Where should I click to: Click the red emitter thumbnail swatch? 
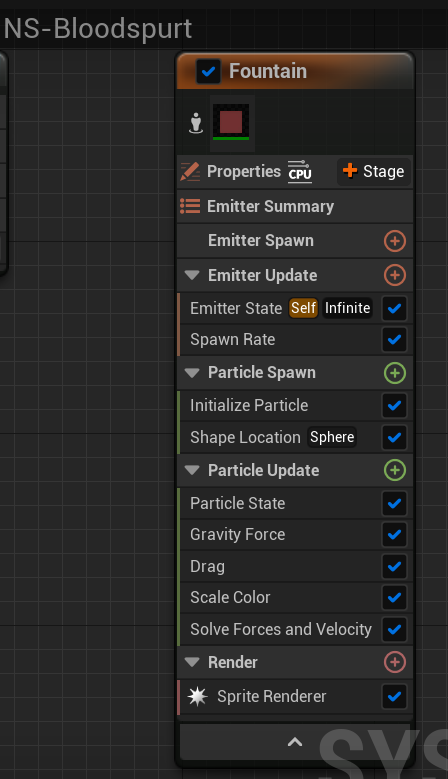click(x=231, y=122)
